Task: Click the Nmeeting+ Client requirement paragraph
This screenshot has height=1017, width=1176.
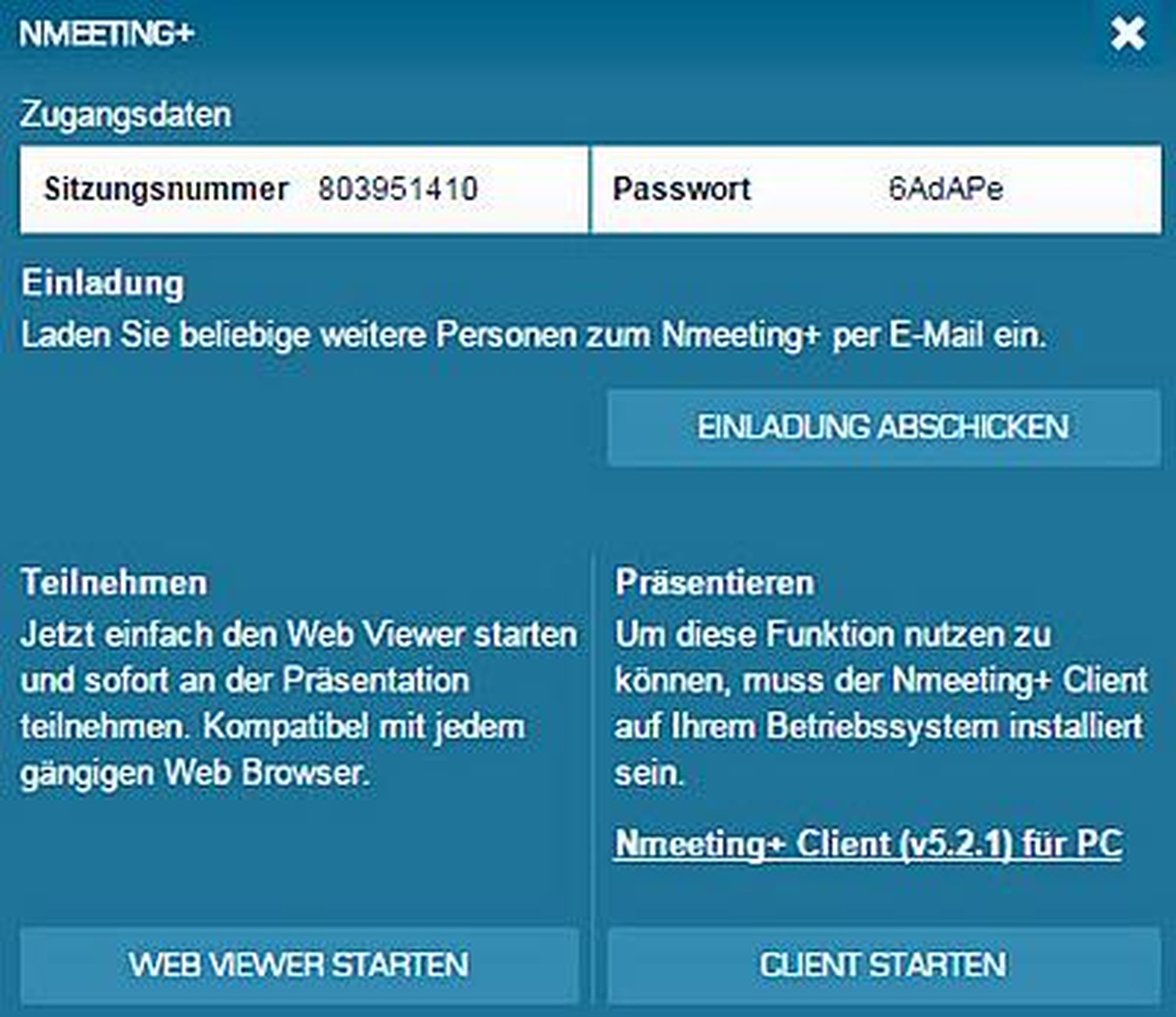Action: pyautogui.click(x=880, y=703)
